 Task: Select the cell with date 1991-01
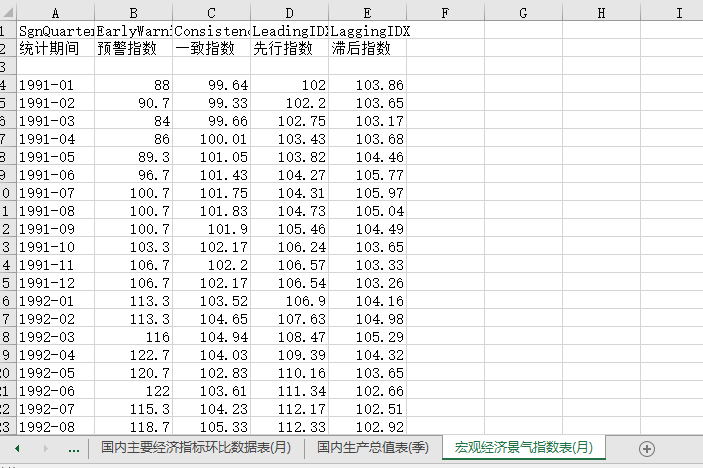click(x=56, y=84)
